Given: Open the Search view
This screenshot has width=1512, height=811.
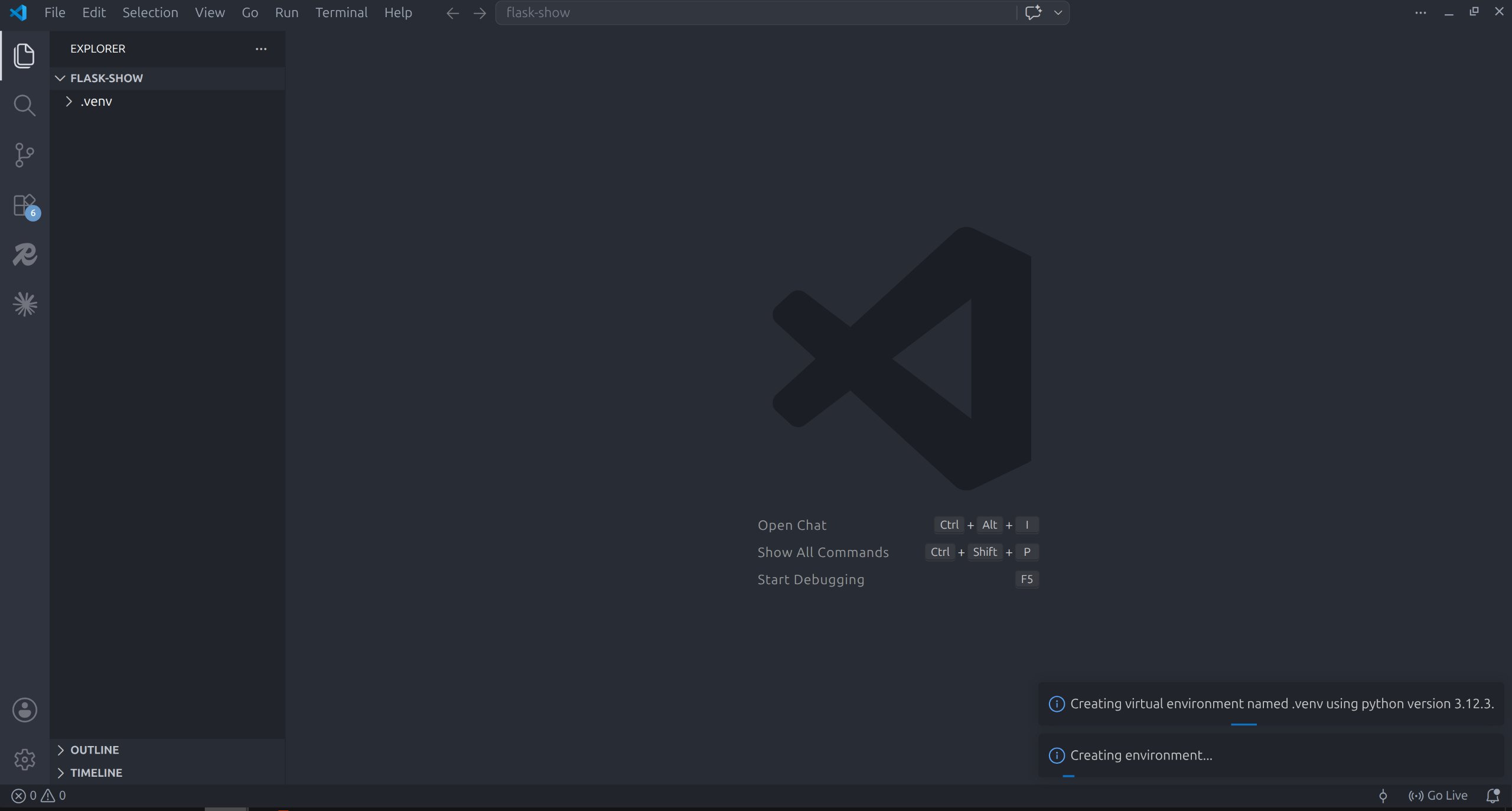Looking at the screenshot, I should (x=24, y=106).
